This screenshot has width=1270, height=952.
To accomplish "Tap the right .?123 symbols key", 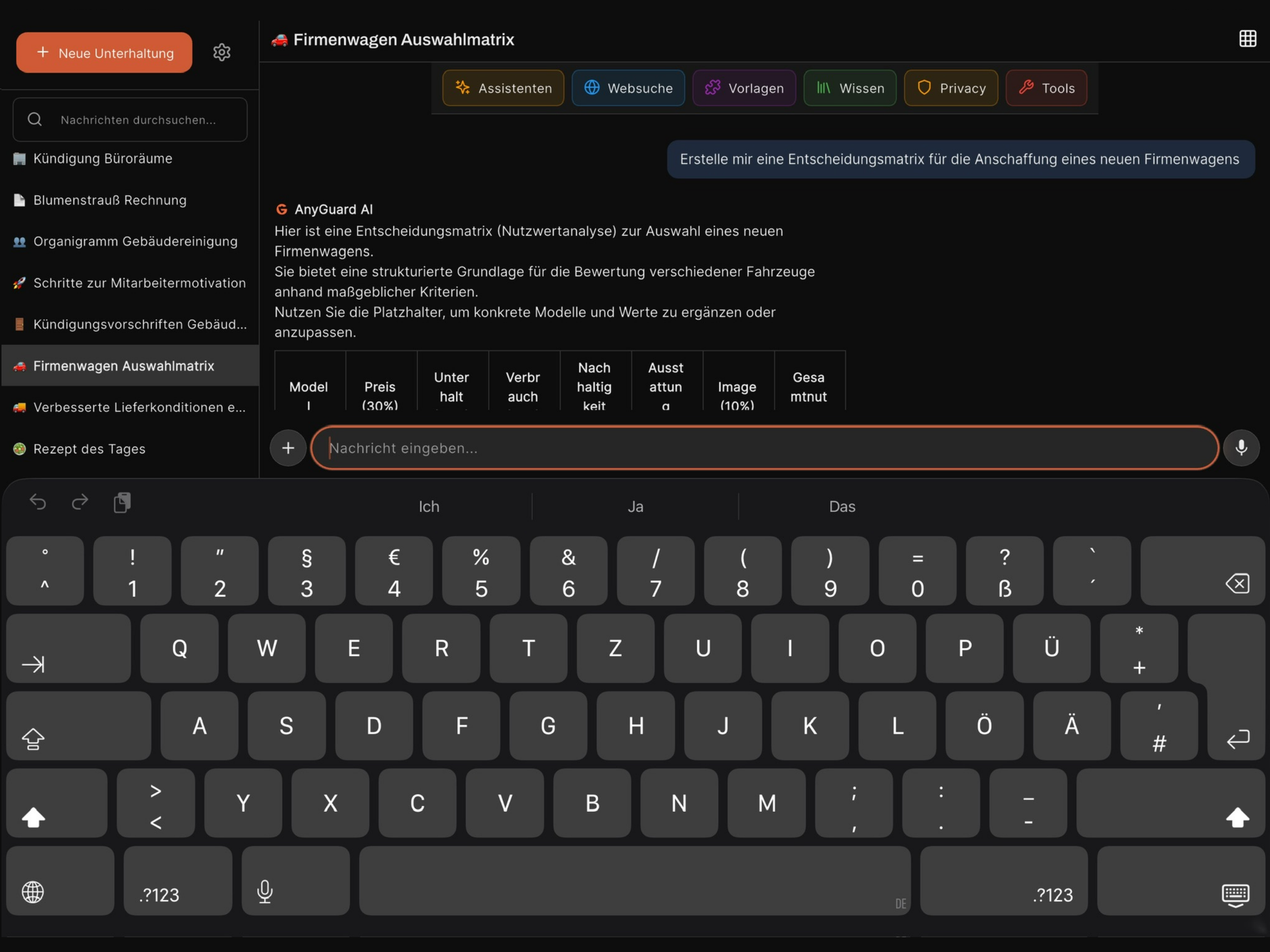I will (1004, 881).
